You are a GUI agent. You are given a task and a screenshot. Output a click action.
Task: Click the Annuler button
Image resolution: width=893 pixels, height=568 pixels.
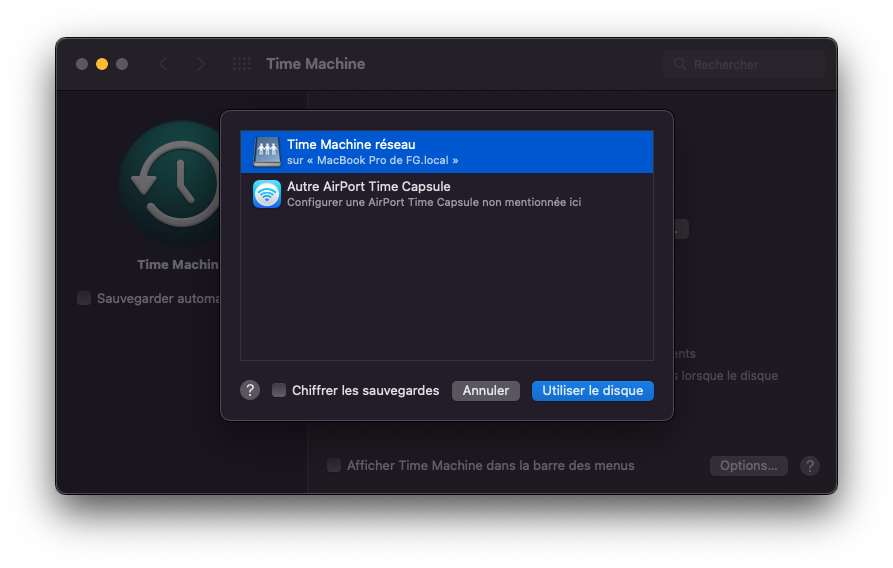486,391
